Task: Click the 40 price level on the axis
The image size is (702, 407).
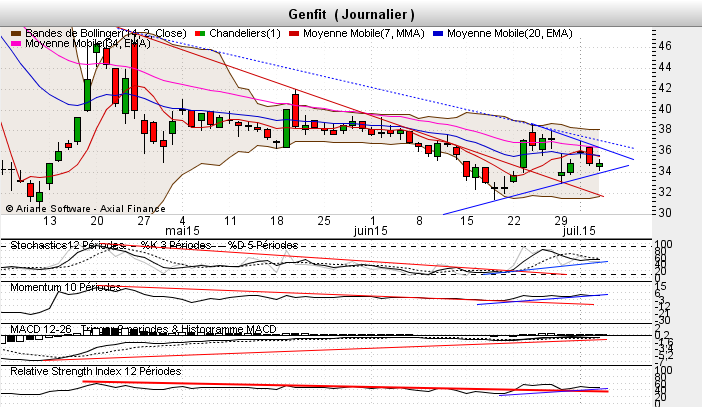Action: click(665, 109)
